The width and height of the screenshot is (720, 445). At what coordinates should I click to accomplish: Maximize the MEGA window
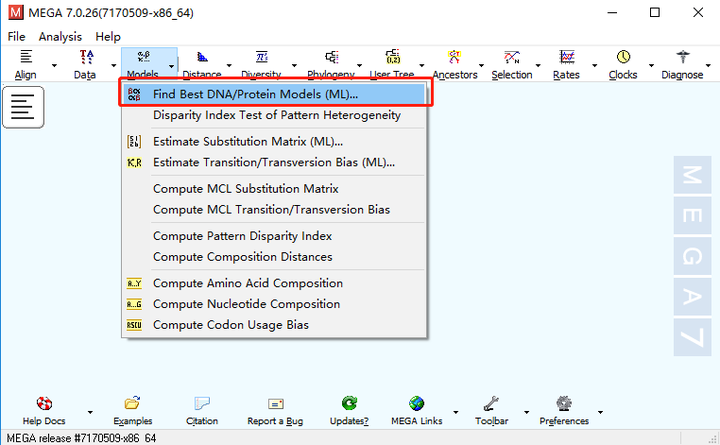coord(655,12)
